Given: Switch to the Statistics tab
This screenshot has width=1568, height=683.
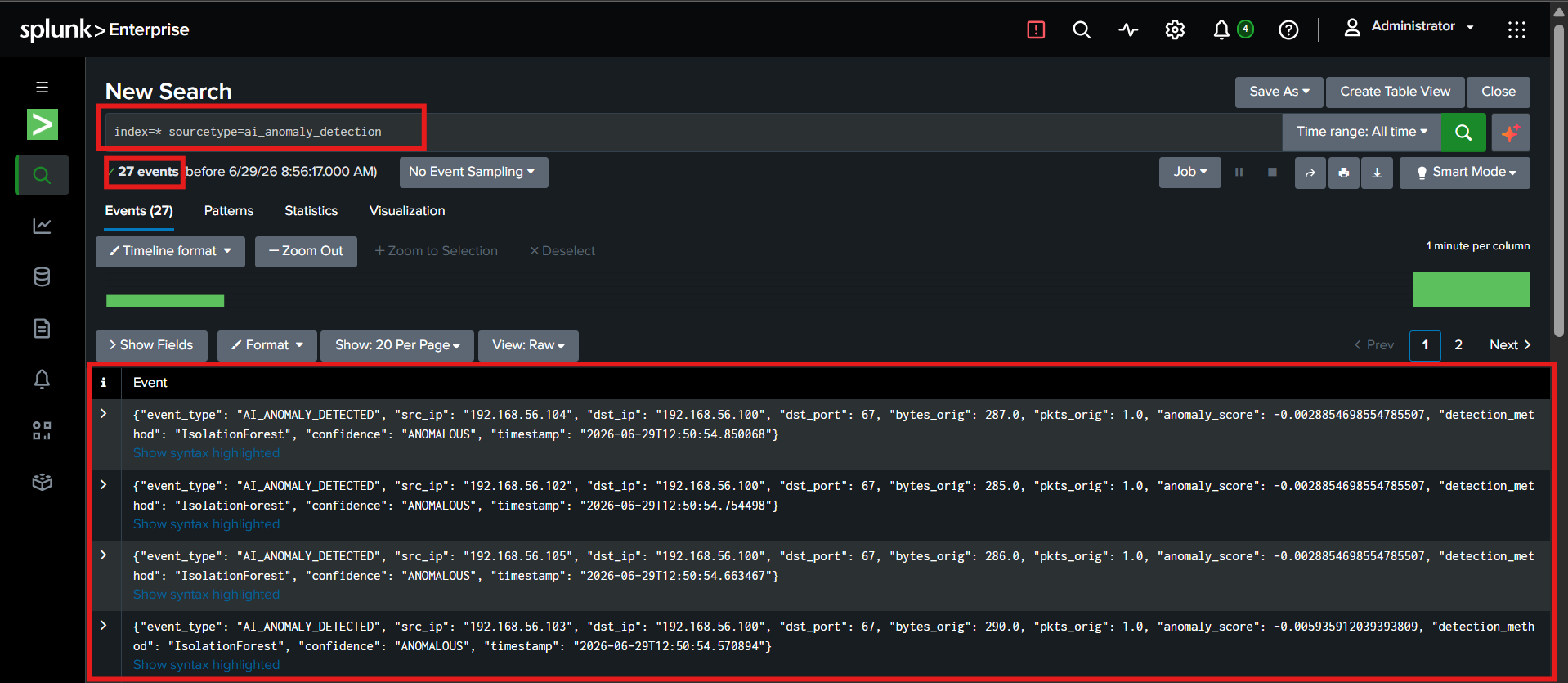Looking at the screenshot, I should click(x=311, y=211).
